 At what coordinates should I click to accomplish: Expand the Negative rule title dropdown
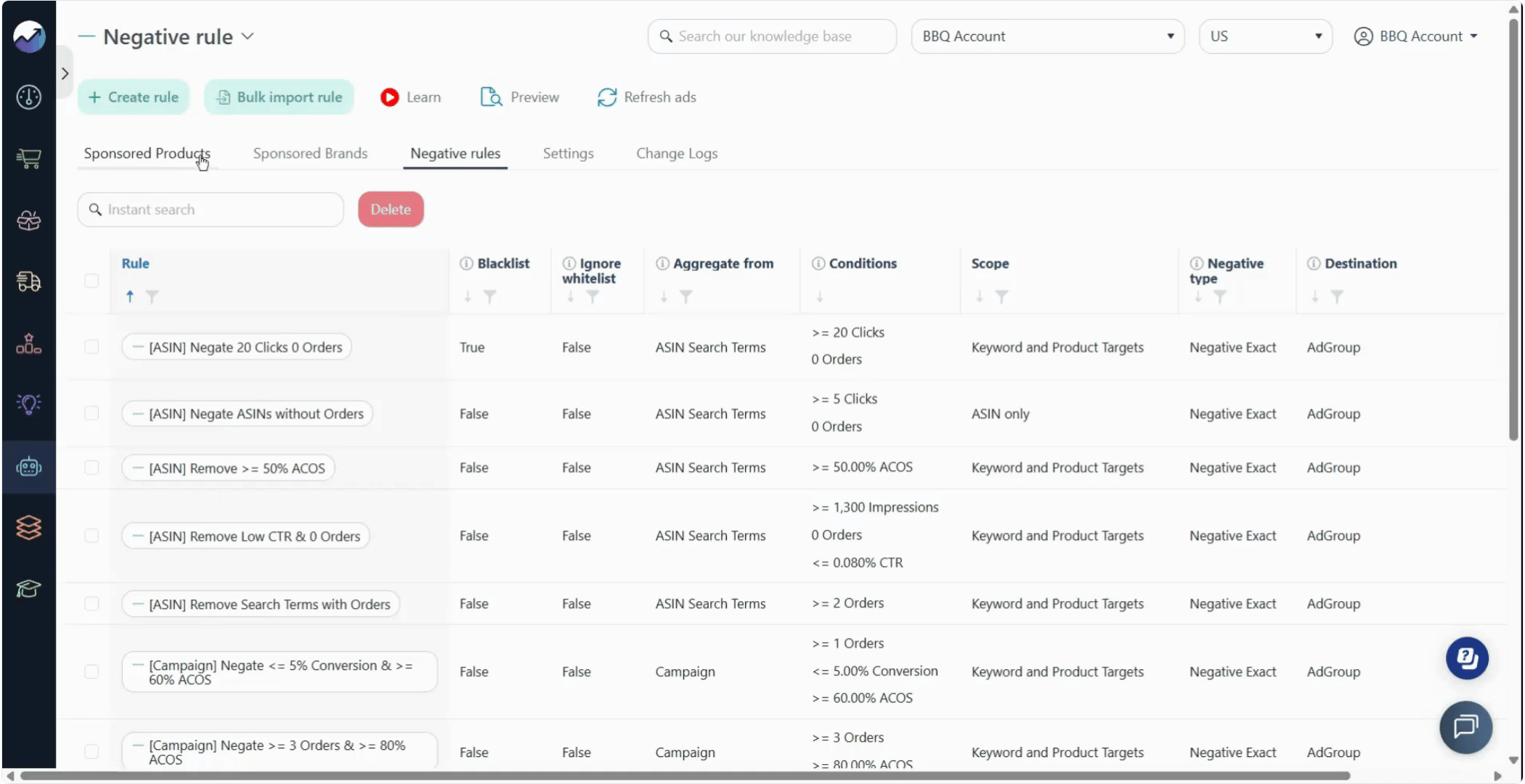(x=248, y=36)
